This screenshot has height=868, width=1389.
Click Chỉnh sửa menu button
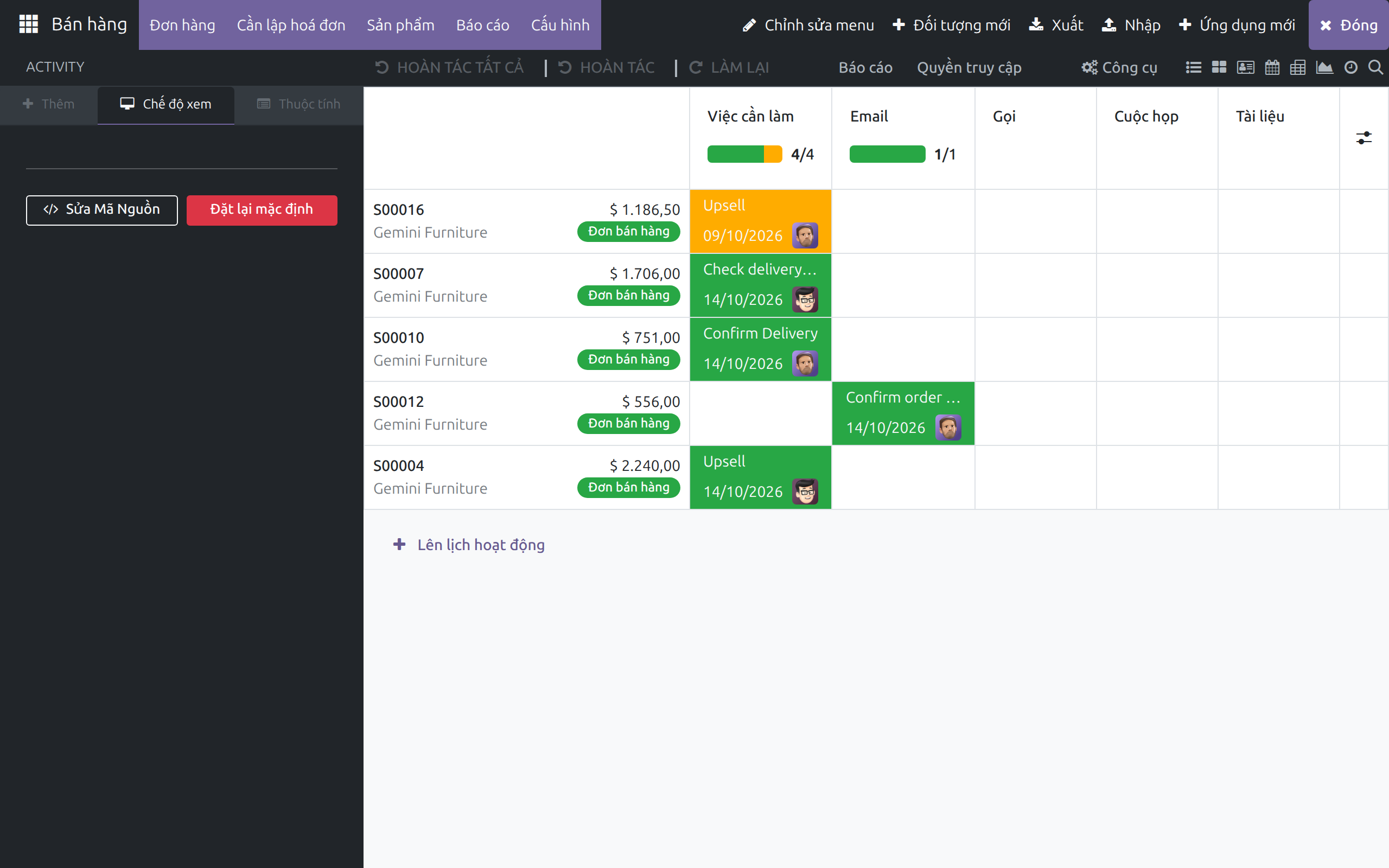point(807,25)
